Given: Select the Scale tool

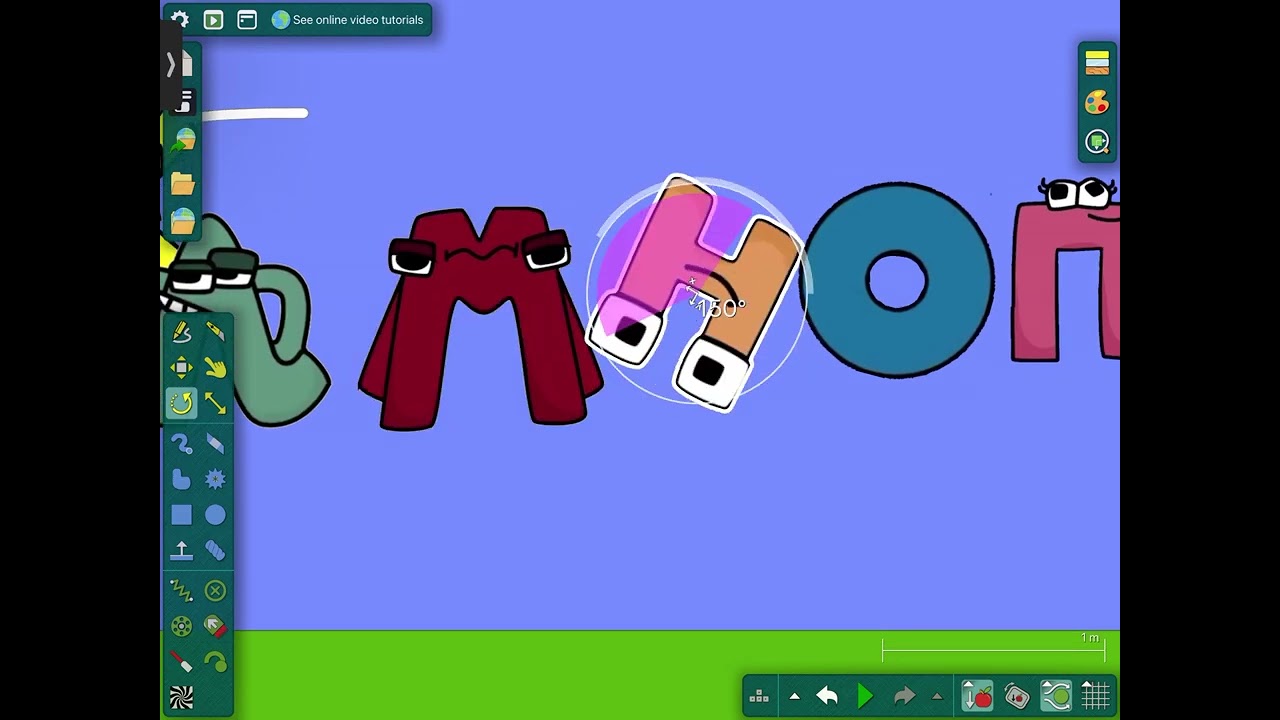Looking at the screenshot, I should (x=215, y=403).
